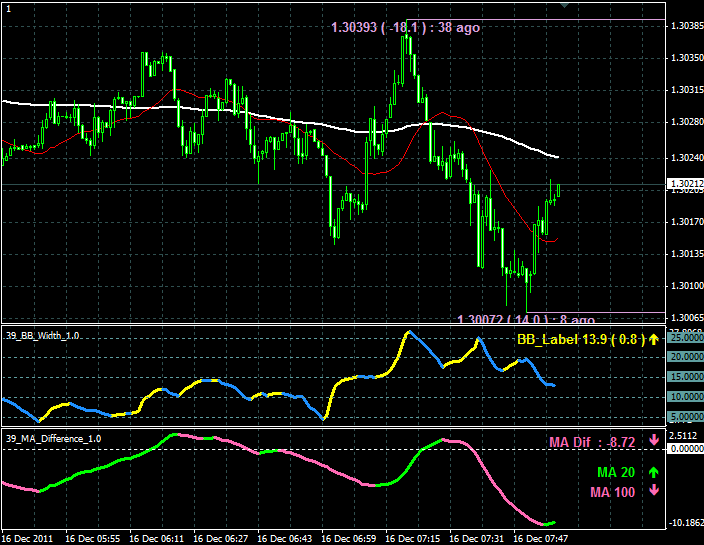Click the pink MA 100 label
Image resolution: width=704 pixels, height=545 pixels.
[612, 491]
